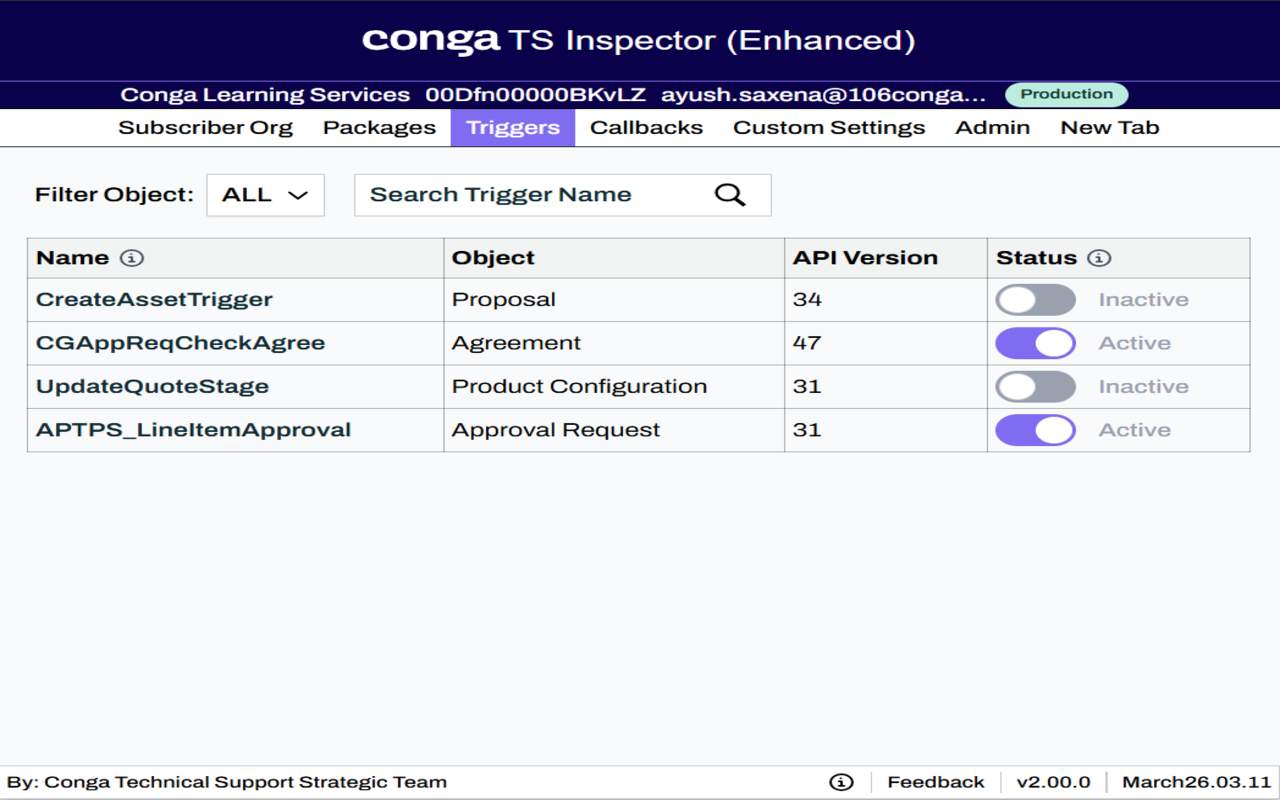1280x800 pixels.
Task: Click the Conga Technical Support Strategic Team credit
Action: click(227, 782)
